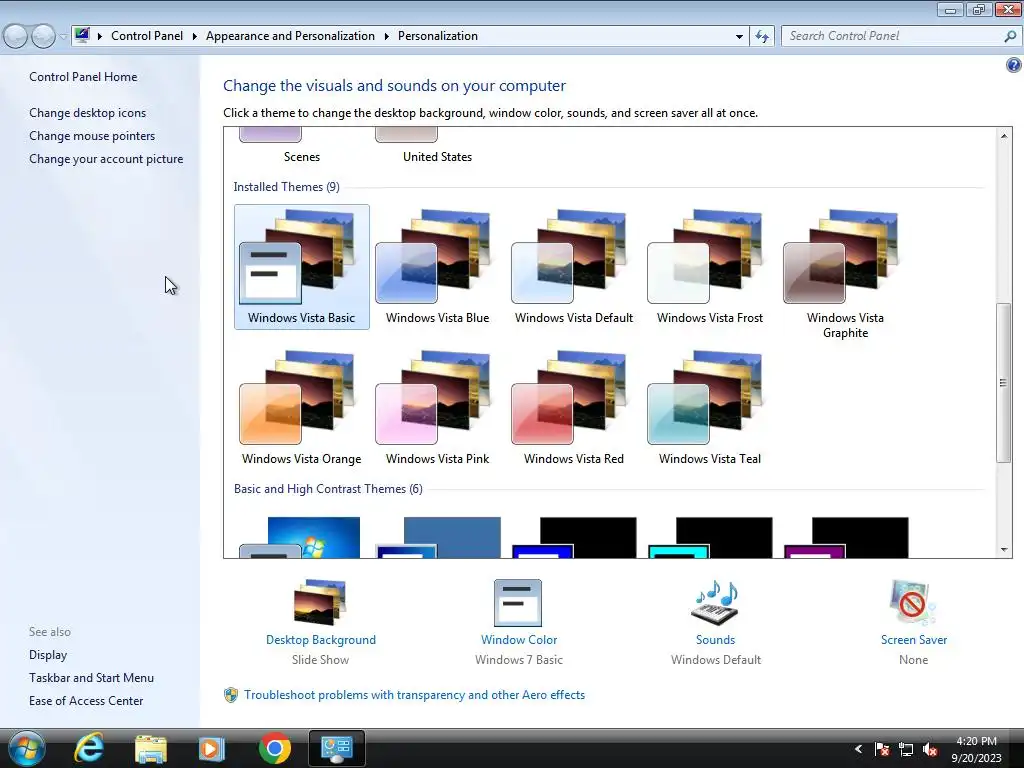The height and width of the screenshot is (768, 1024).
Task: Select the Windows Vista Basic theme
Action: (301, 266)
